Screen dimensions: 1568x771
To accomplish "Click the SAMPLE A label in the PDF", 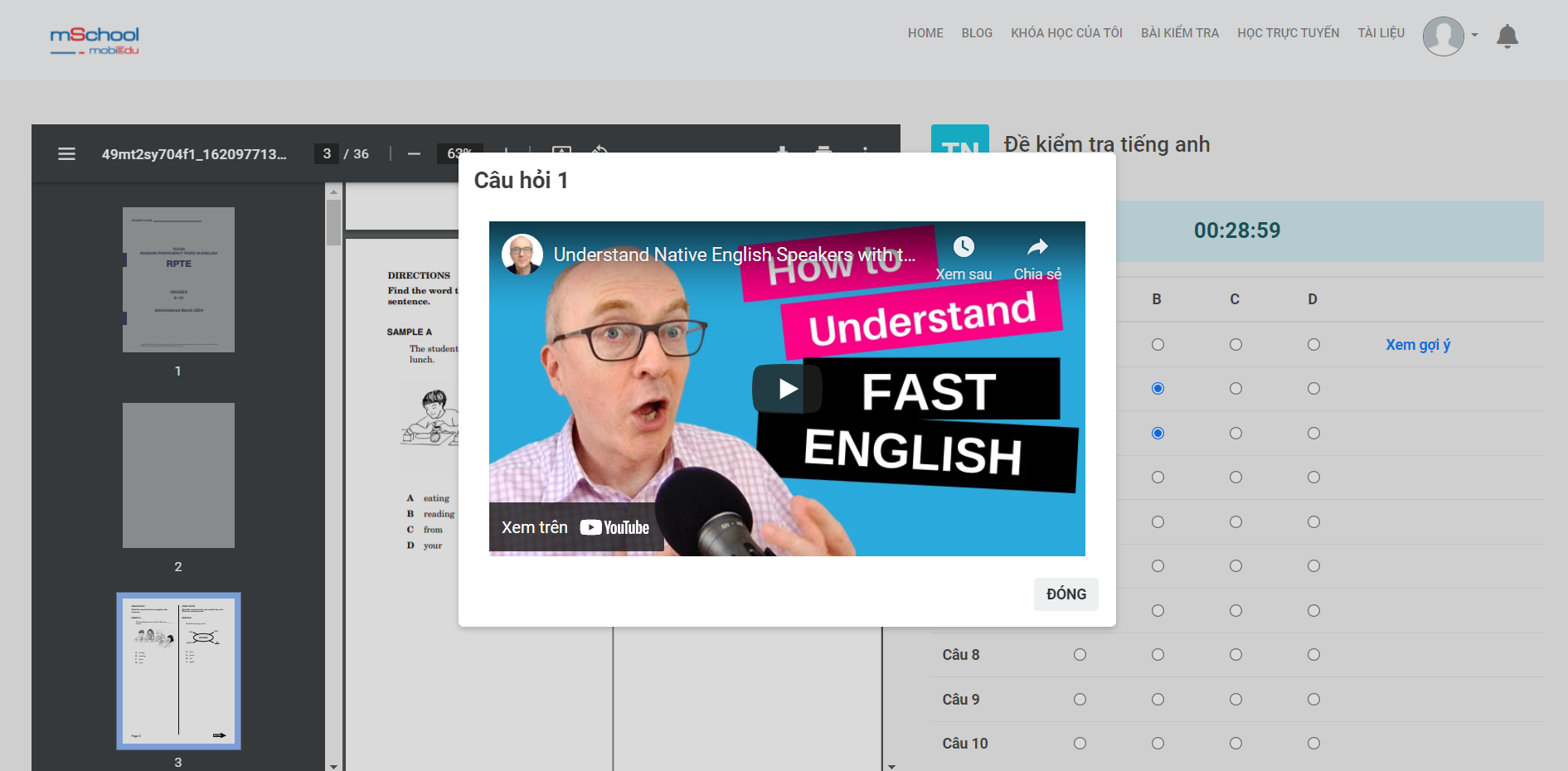I will coord(409,332).
